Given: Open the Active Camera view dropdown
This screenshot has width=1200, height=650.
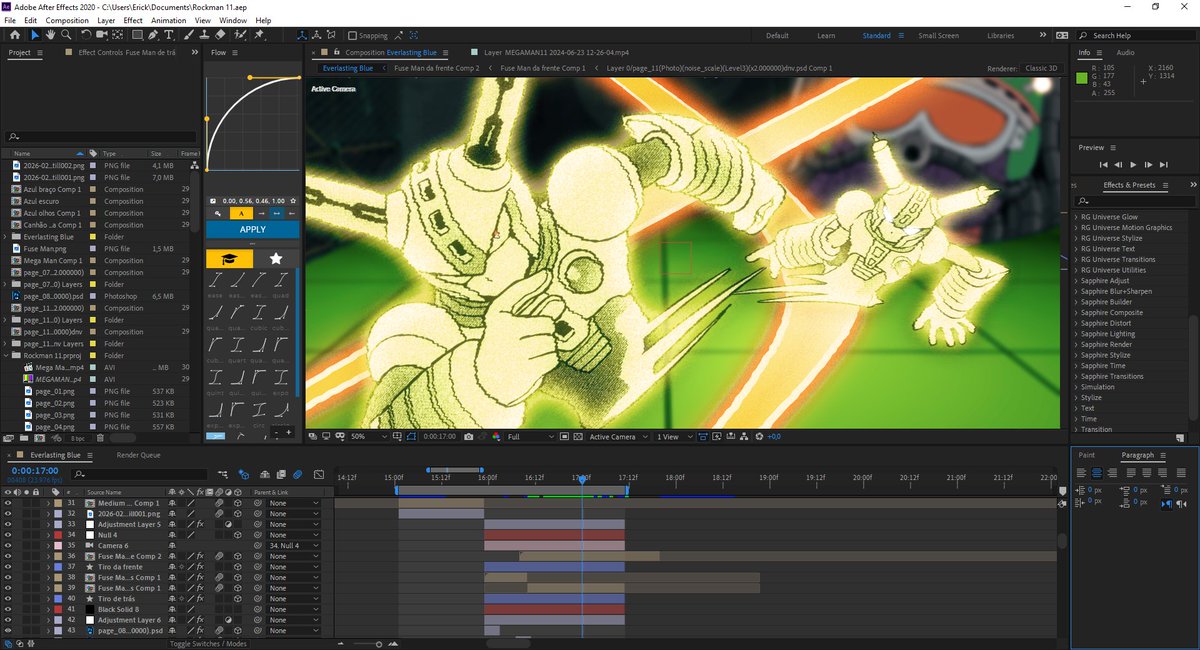Looking at the screenshot, I should pos(619,437).
